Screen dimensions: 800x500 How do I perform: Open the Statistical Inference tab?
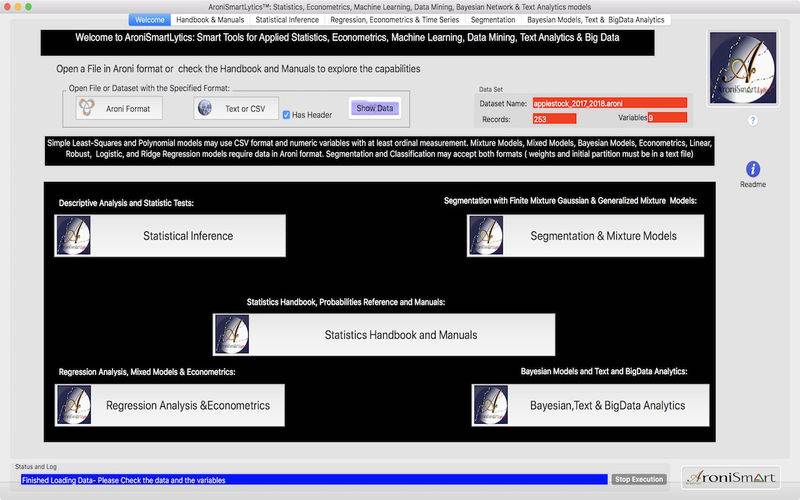[x=287, y=19]
